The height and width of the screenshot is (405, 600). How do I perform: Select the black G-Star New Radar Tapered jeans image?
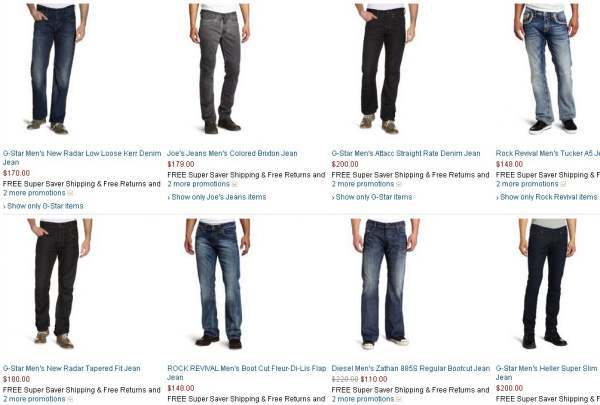tap(60, 284)
